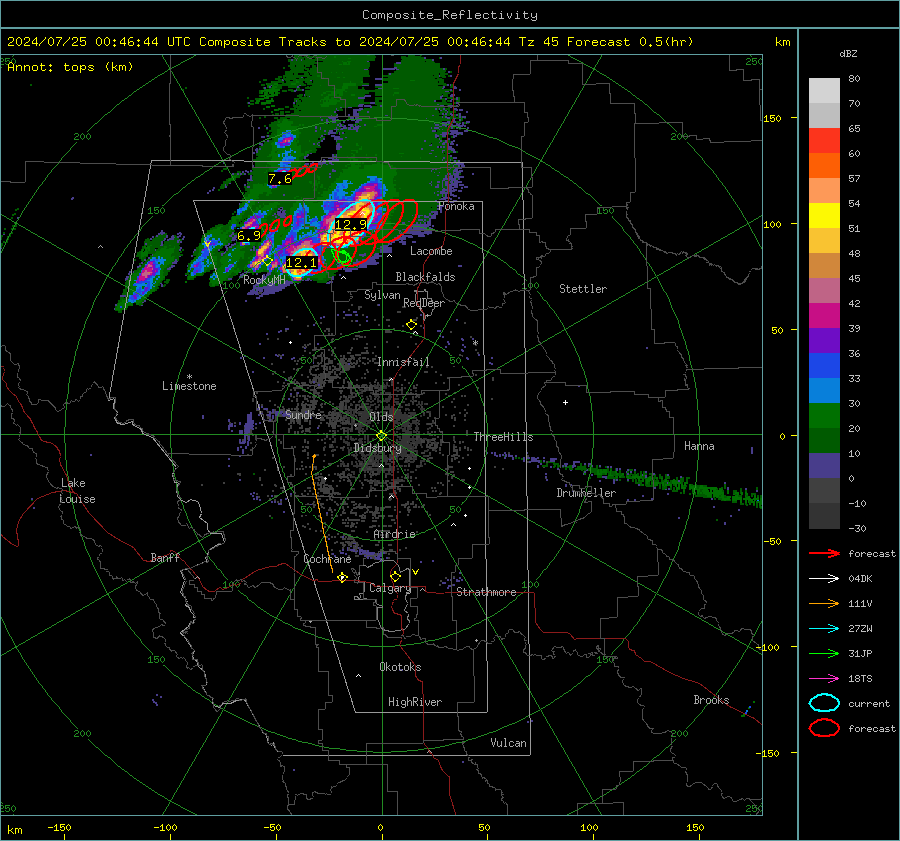Viewport: 900px width, 841px height.
Task: Click the 12.9 storm top label
Action: point(351,224)
